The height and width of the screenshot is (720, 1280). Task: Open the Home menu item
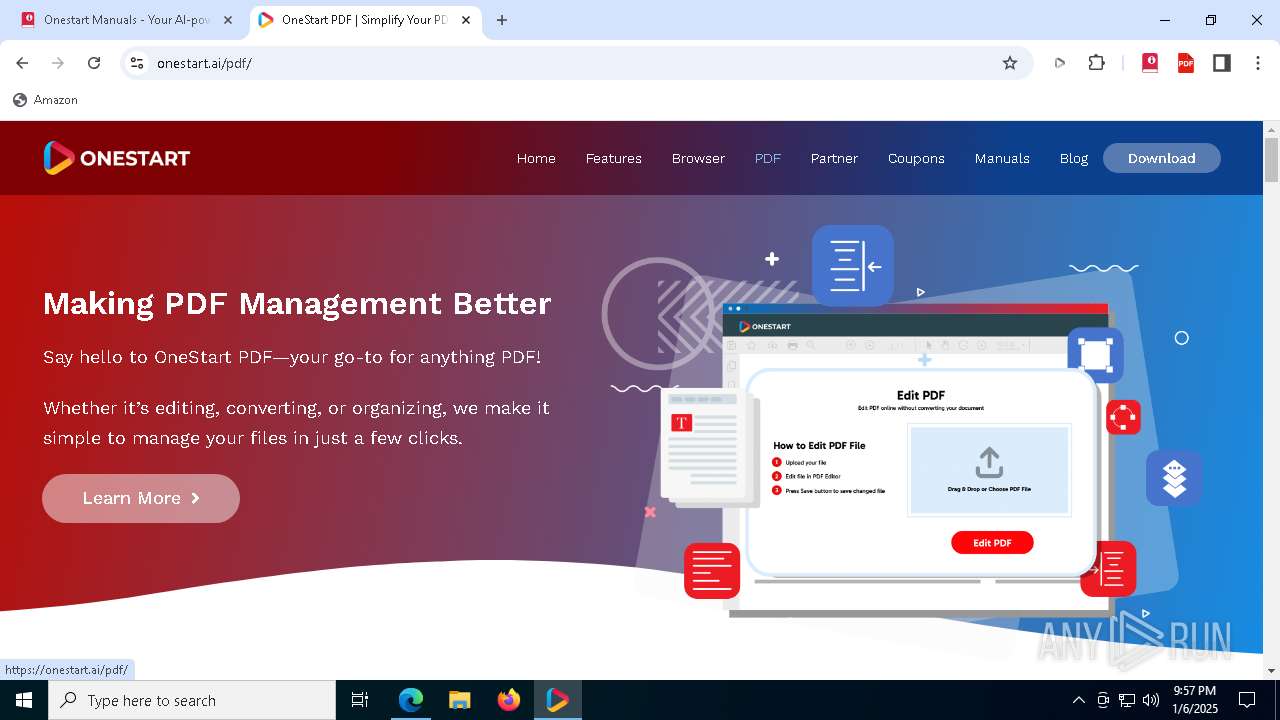(536, 158)
